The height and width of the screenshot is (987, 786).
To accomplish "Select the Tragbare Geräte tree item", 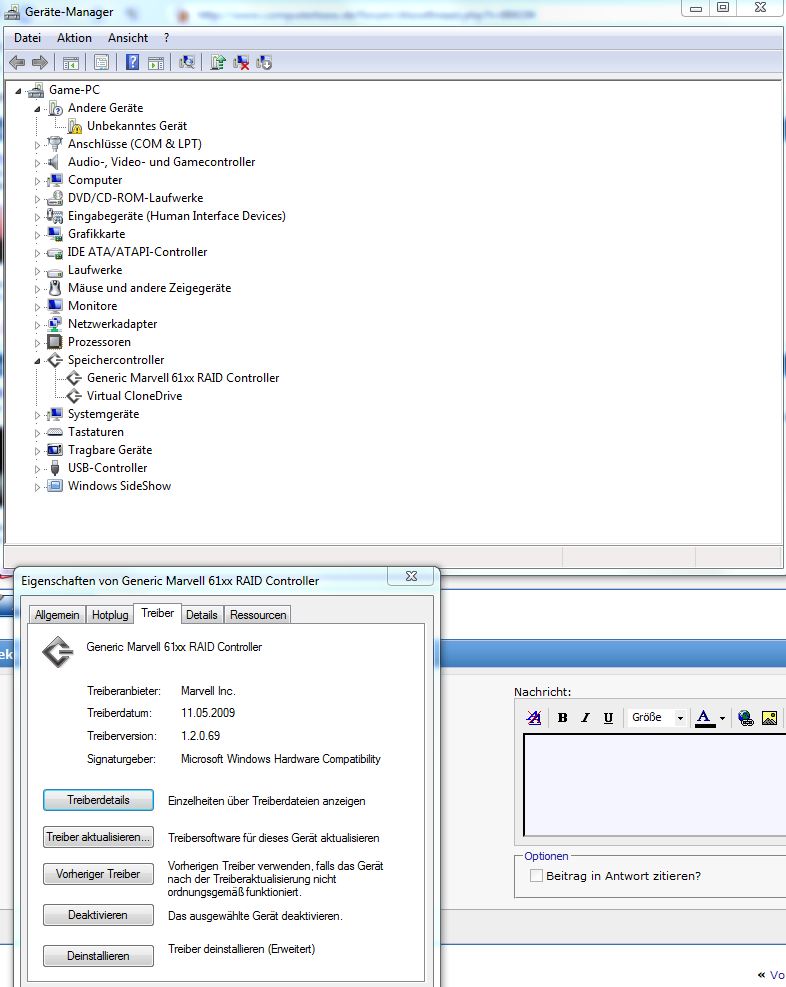I will [110, 450].
